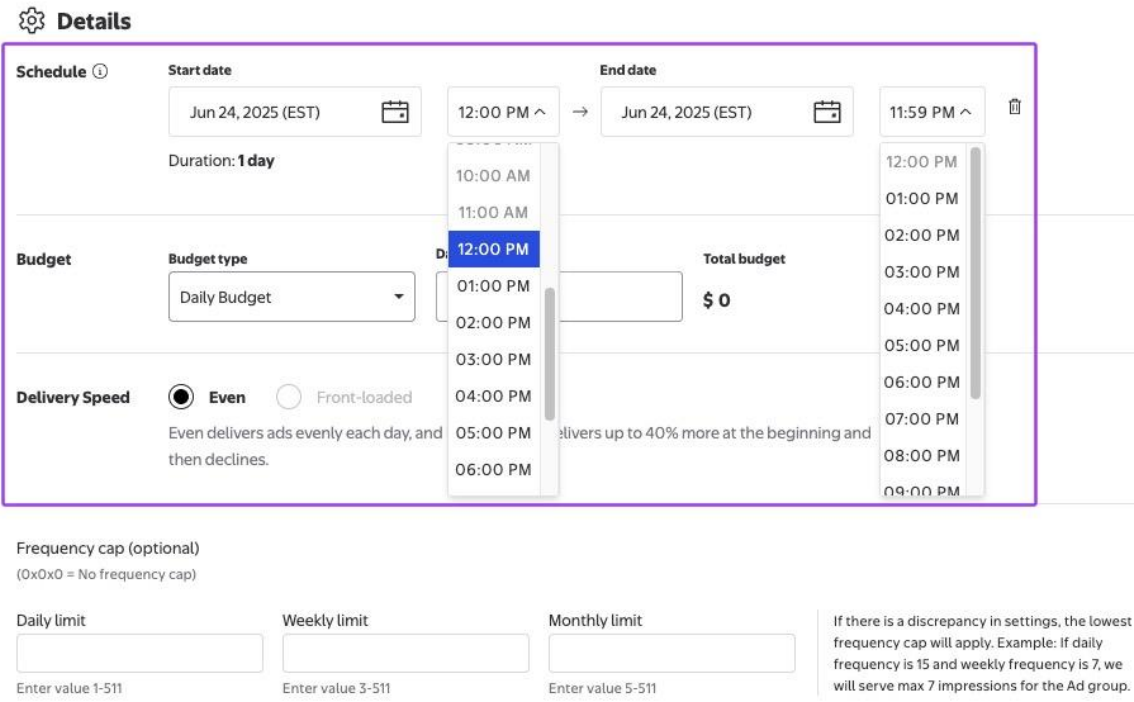Click the Schedule info icon

click(100, 72)
